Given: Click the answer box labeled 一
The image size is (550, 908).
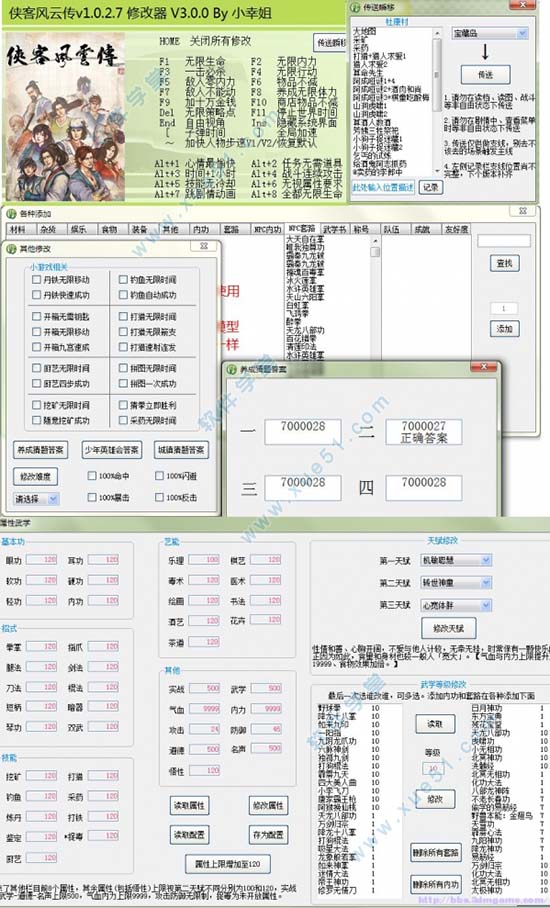Looking at the screenshot, I should tap(303, 432).
